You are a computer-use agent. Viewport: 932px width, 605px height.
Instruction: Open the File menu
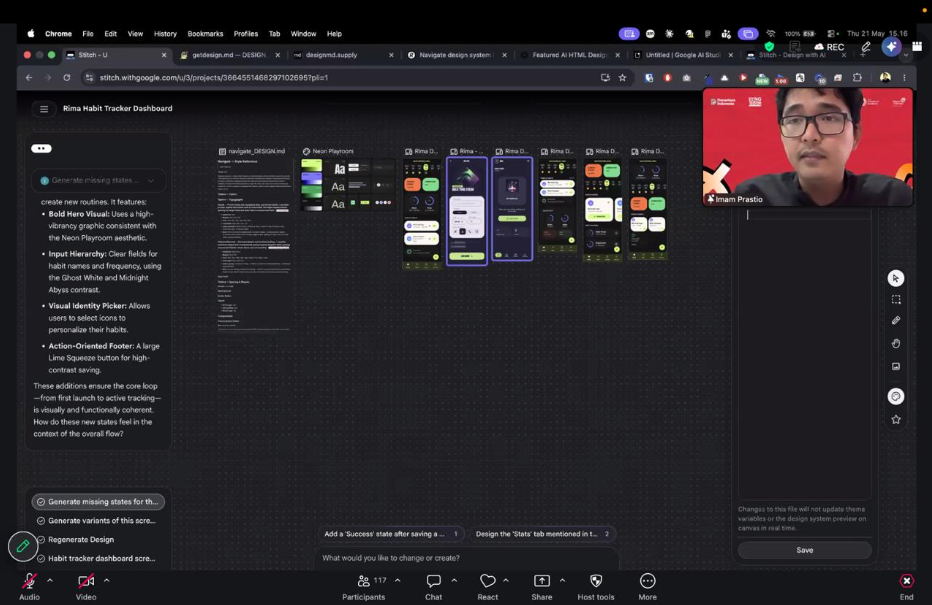pos(88,34)
